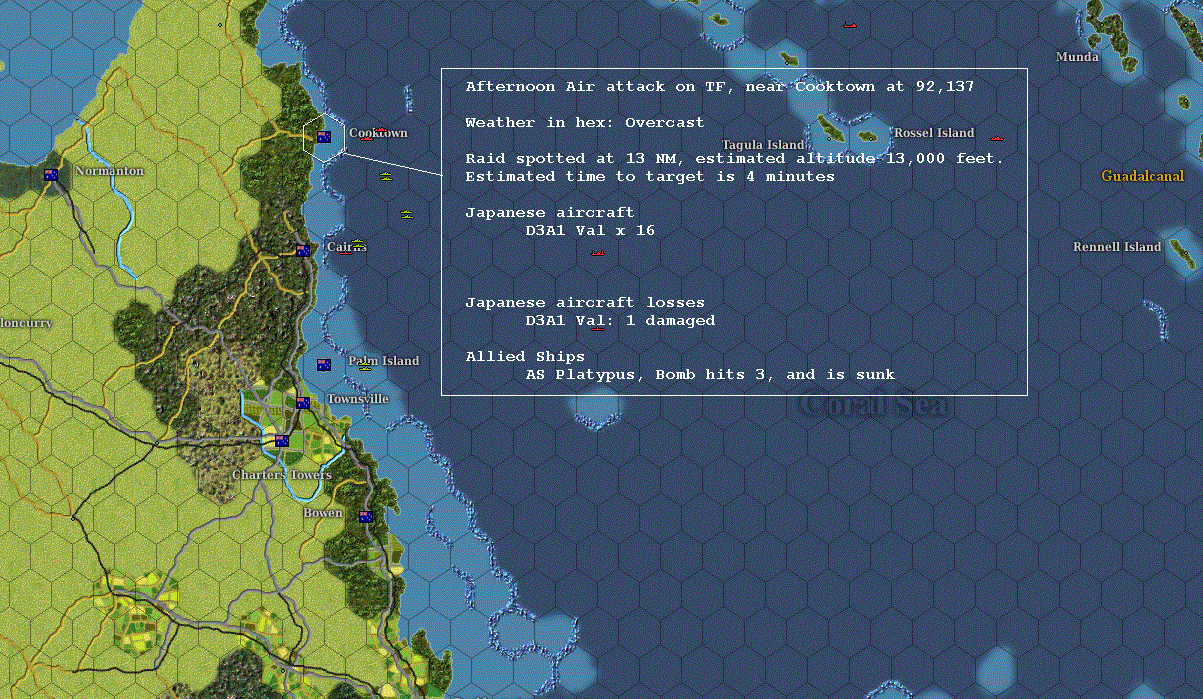Click 'Raid spotted at 13 NM' line
This screenshot has height=699, width=1203.
point(735,159)
